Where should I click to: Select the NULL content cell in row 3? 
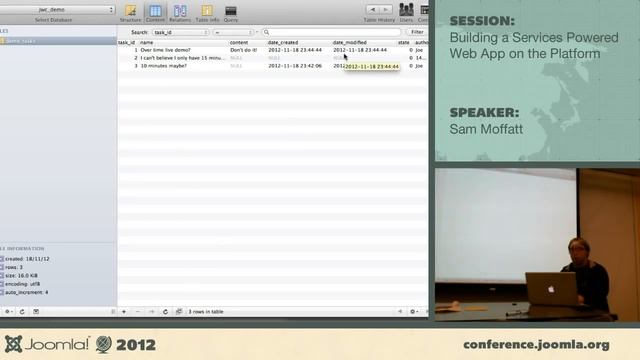click(x=236, y=66)
